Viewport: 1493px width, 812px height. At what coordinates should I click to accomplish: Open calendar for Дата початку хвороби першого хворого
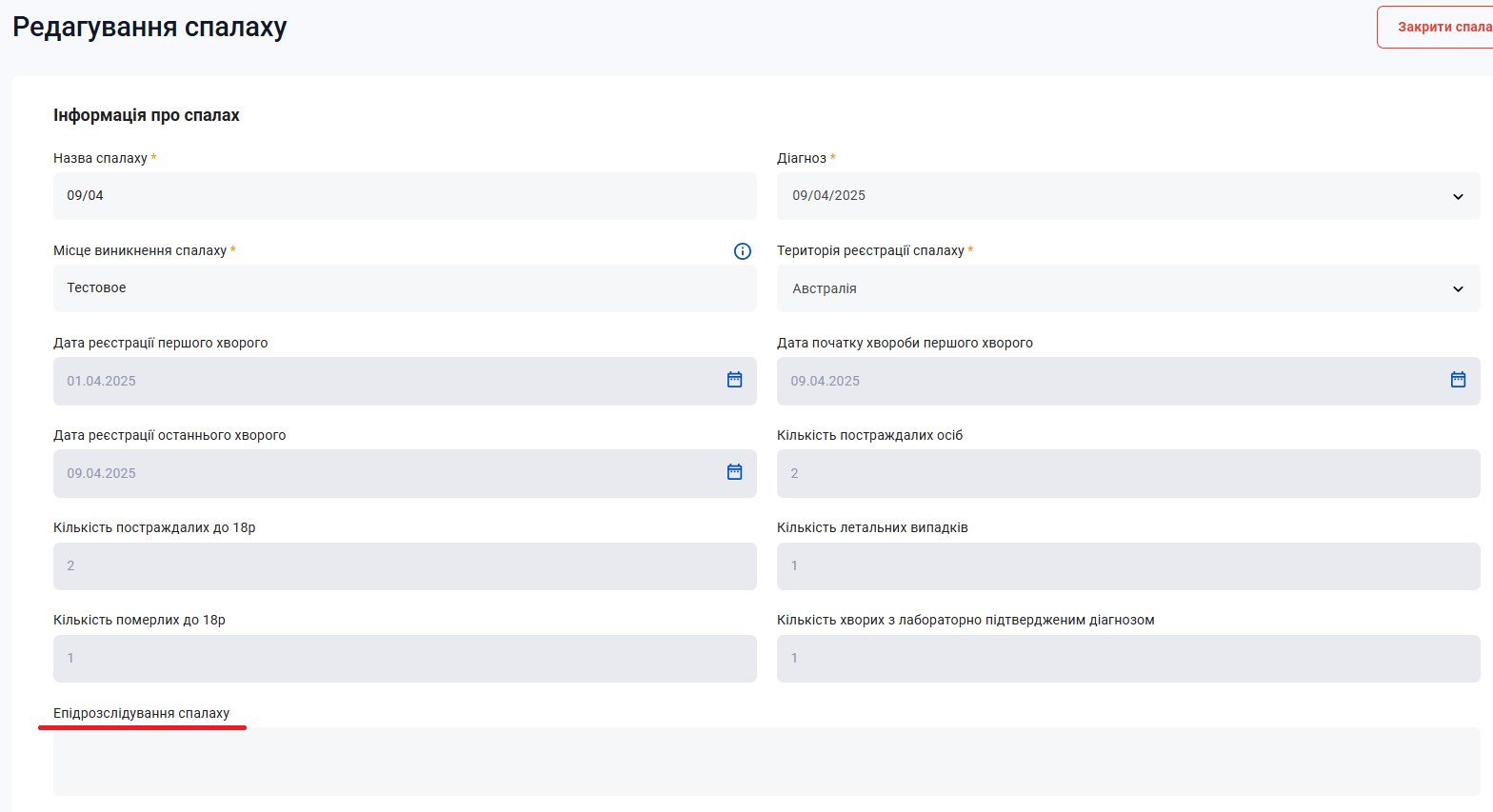(1458, 380)
